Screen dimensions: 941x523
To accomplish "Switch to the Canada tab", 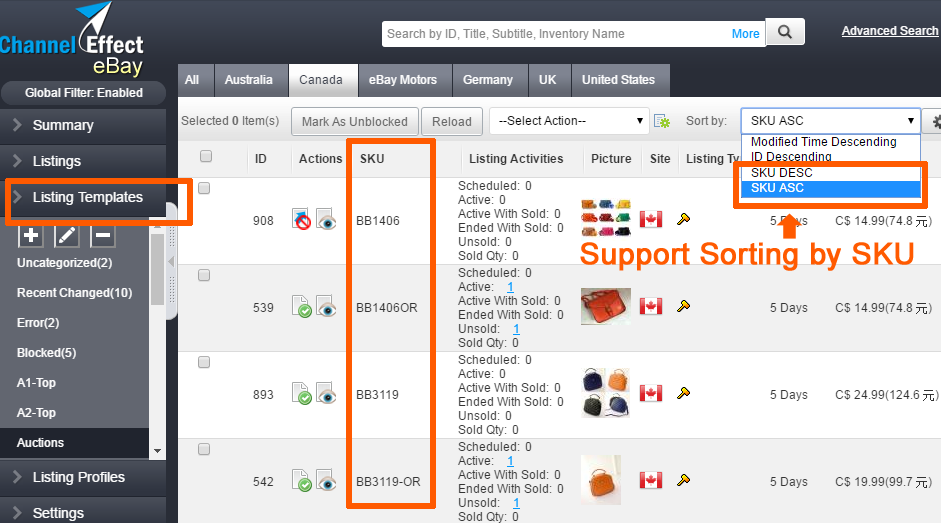I will [321, 80].
